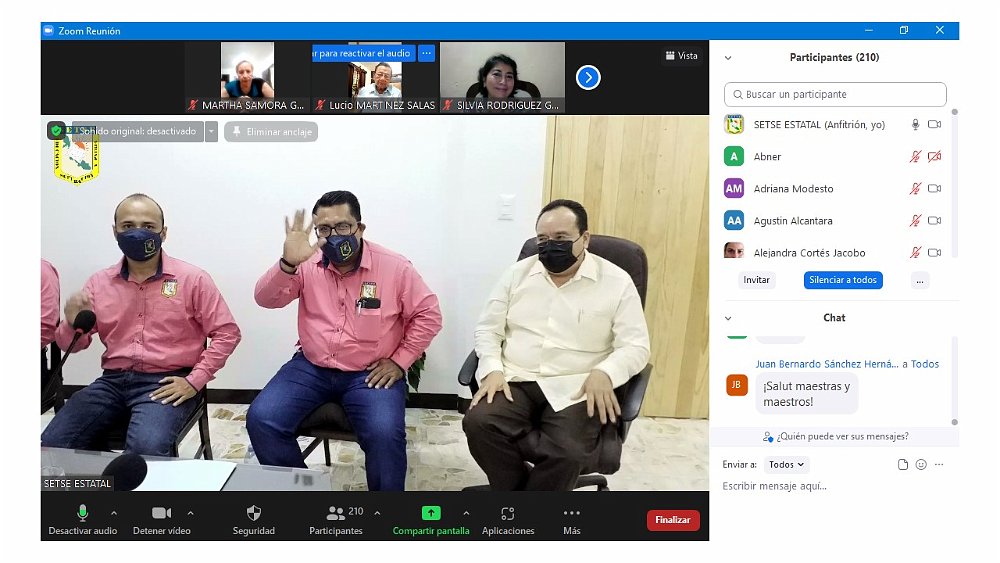Expand audio options arrow beside Desactivar audio

point(113,513)
